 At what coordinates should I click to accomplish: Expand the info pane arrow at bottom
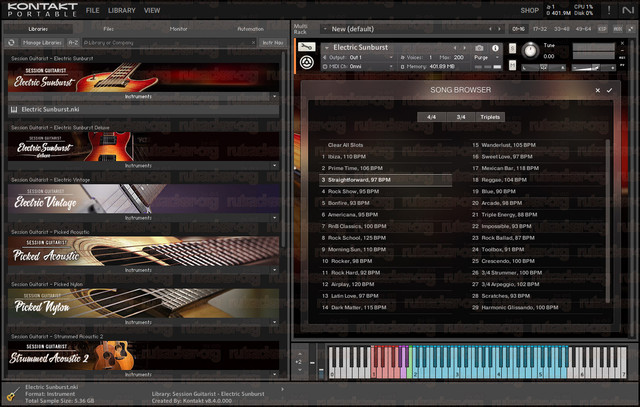(x=282, y=389)
